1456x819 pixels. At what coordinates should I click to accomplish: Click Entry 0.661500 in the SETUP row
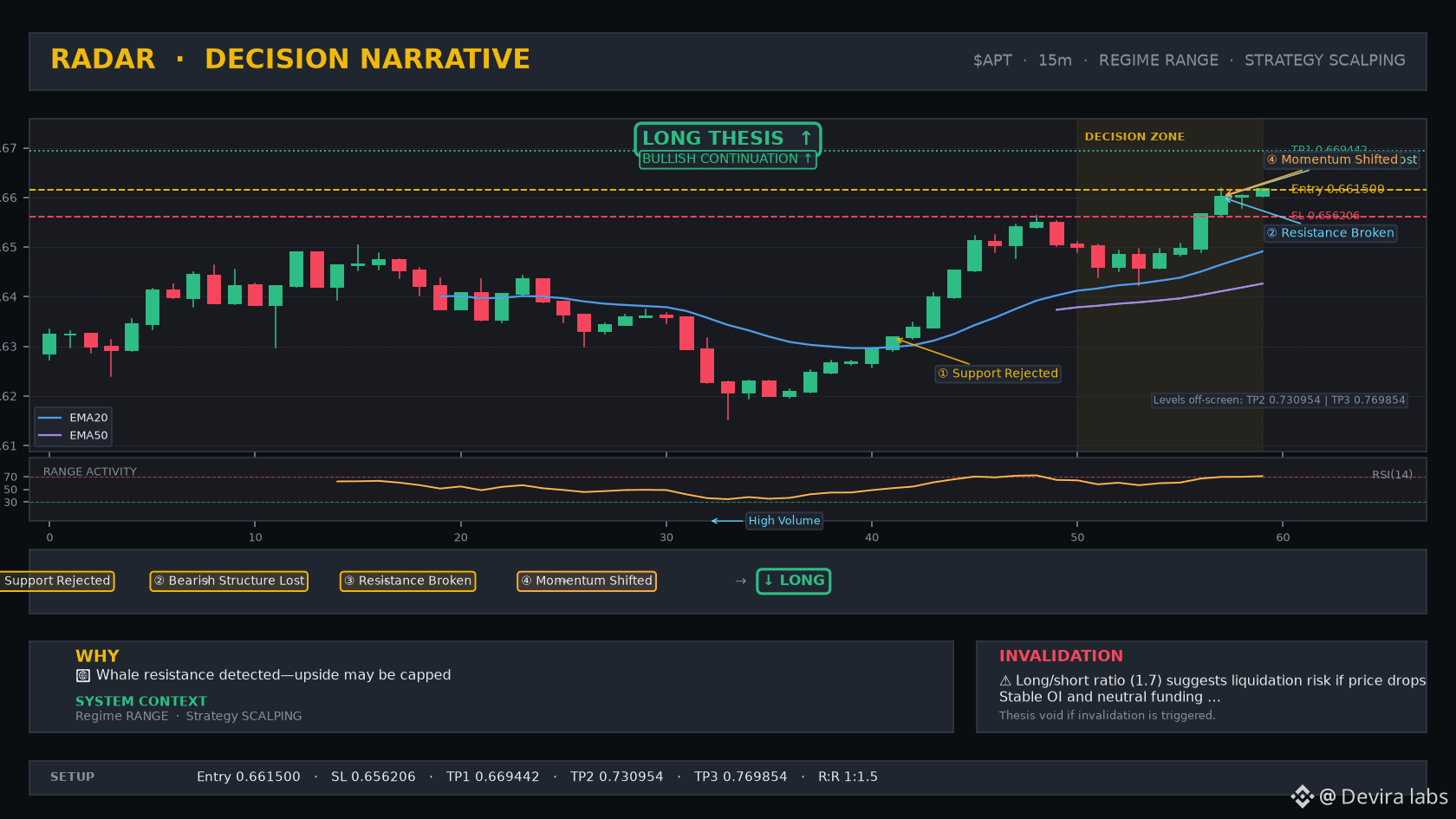click(x=249, y=777)
